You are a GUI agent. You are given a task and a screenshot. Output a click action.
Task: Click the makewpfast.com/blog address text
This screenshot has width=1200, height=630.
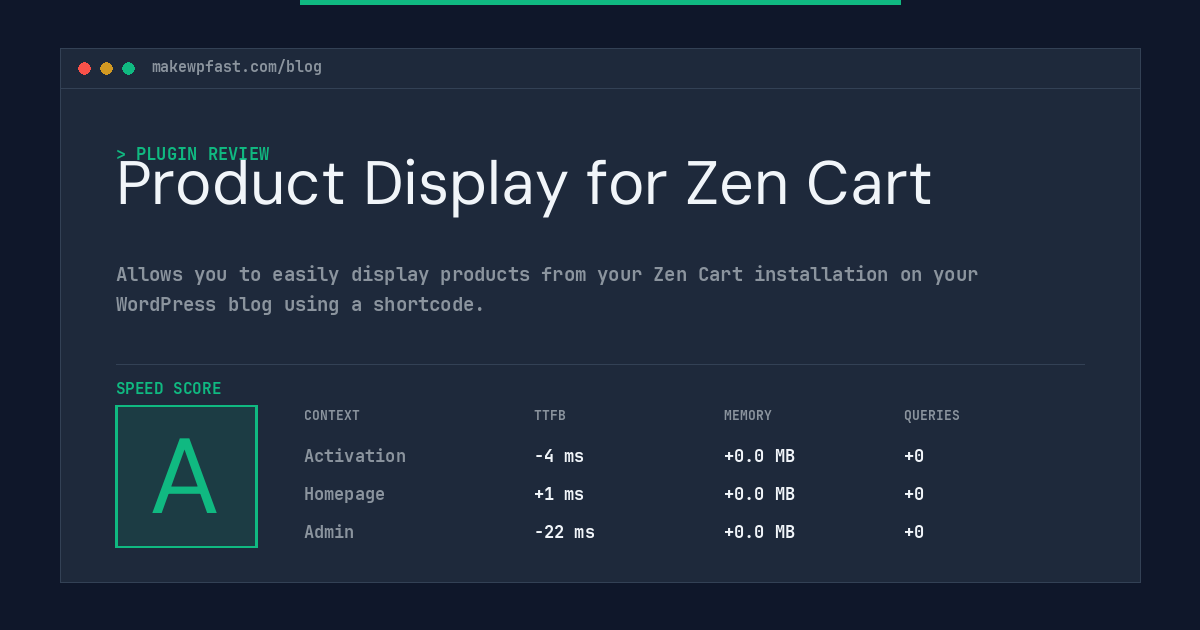(237, 67)
